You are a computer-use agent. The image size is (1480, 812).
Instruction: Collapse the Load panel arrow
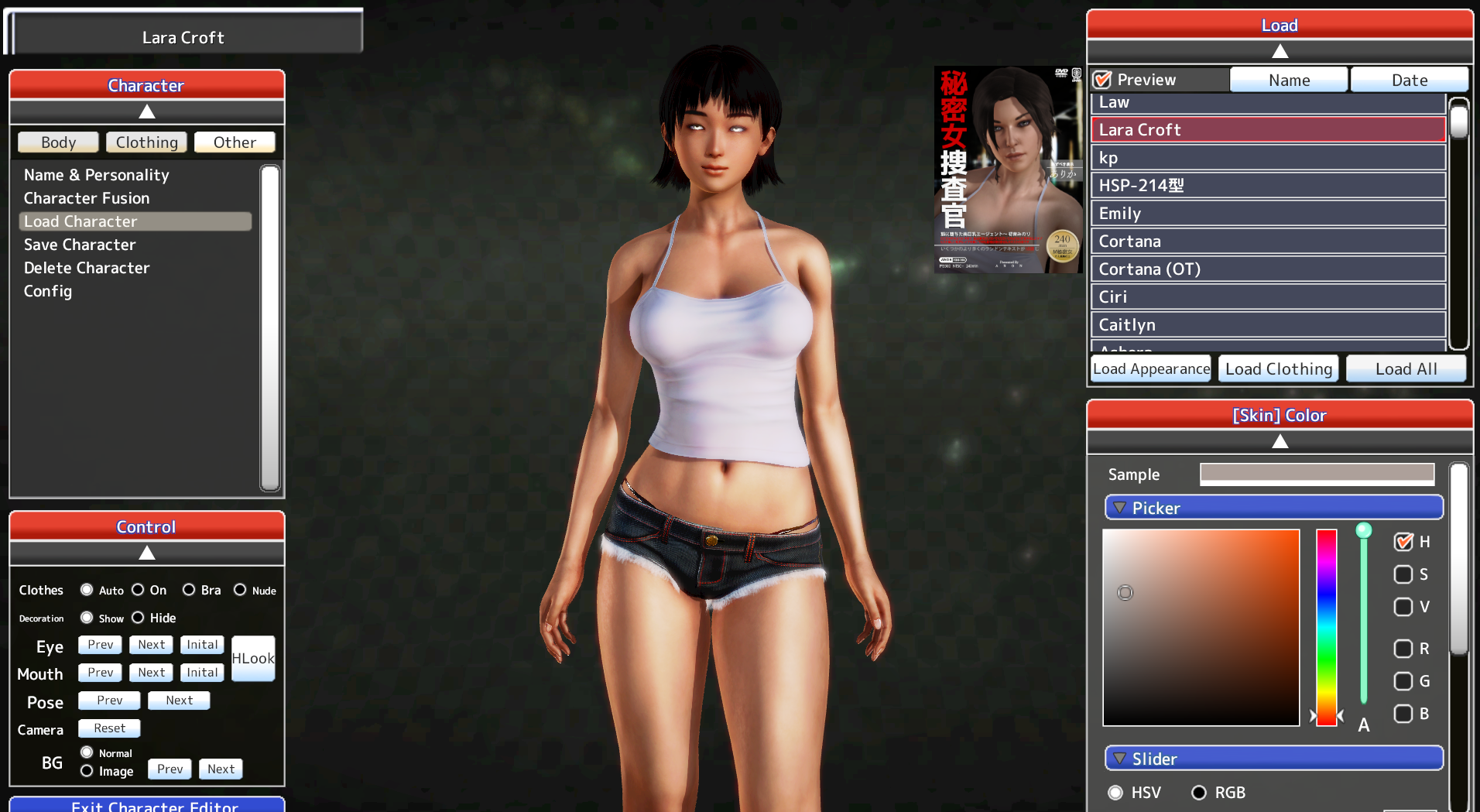tap(1280, 52)
